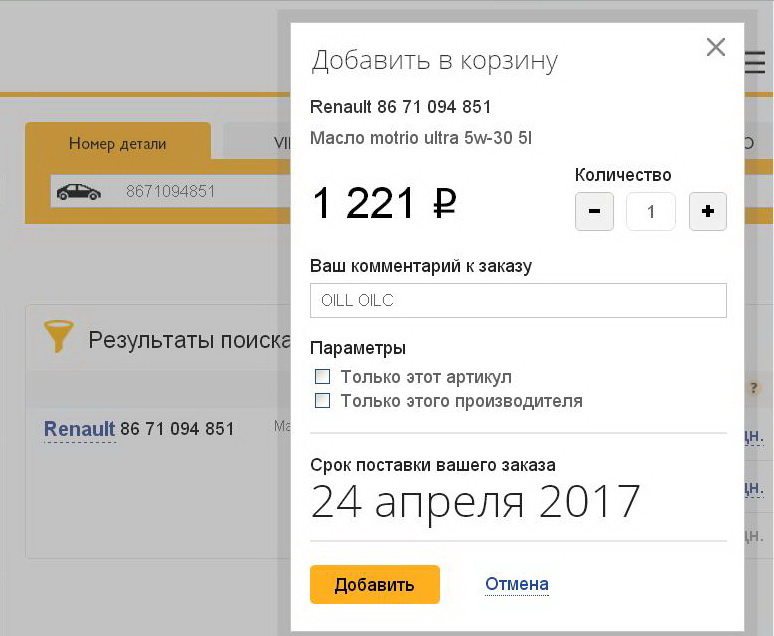Click the 'Результаты поиска' heading
774x636 pixels.
pos(190,340)
